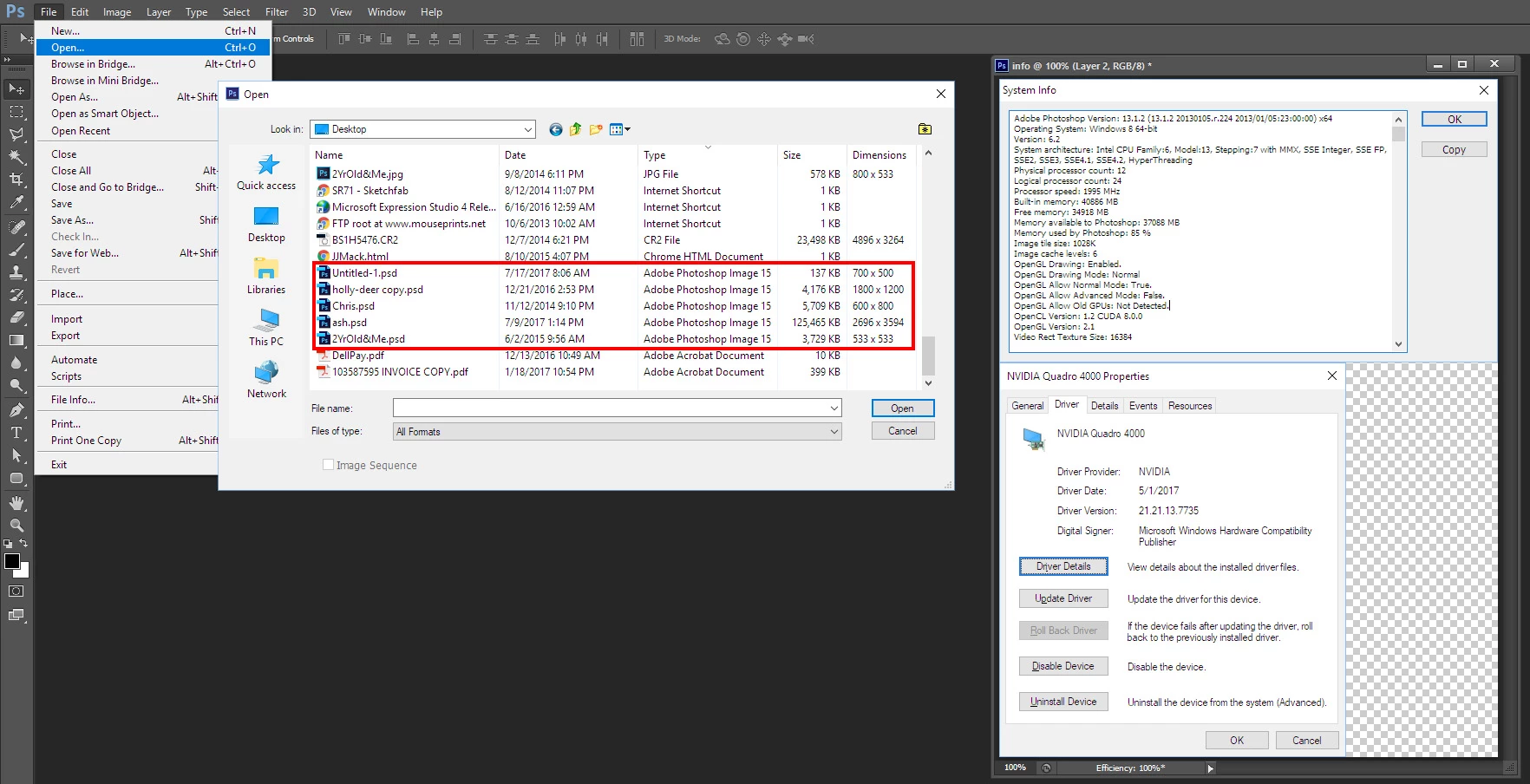Select the Crop tool
This screenshot has height=784, width=1530.
tap(16, 180)
